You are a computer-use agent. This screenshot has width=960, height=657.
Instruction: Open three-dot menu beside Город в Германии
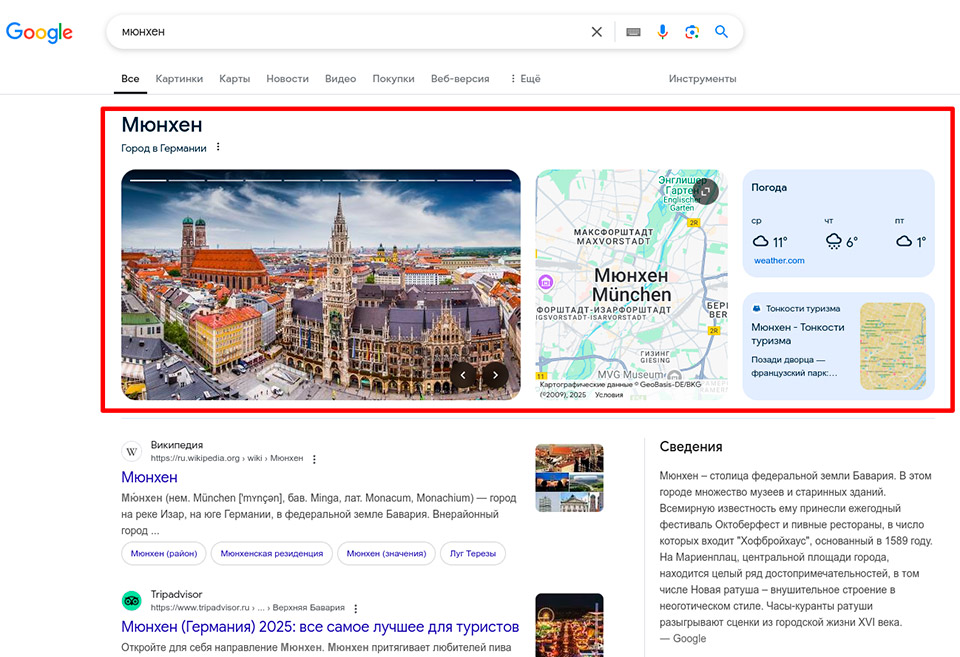218,147
